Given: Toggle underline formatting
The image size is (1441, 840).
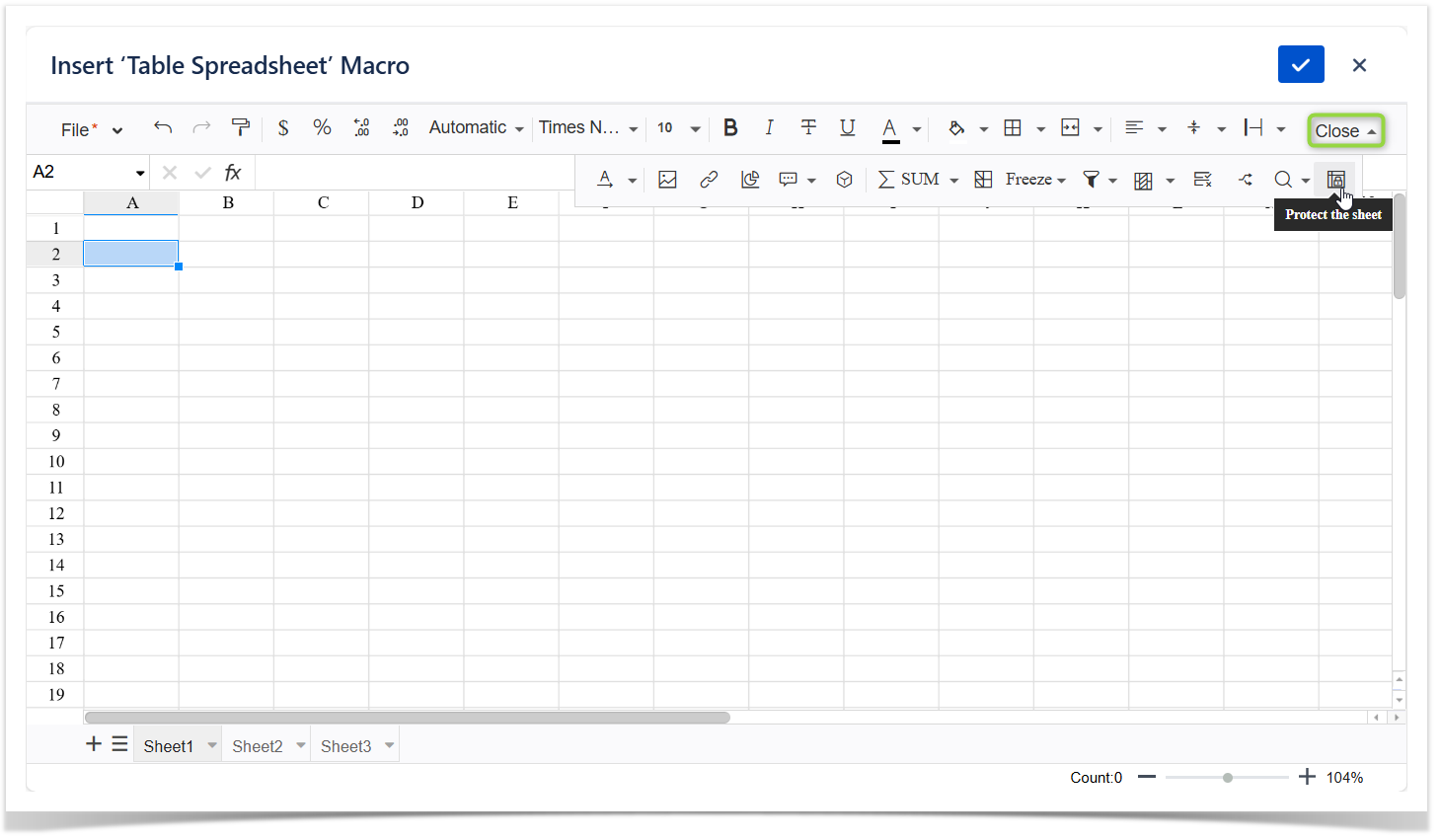Looking at the screenshot, I should pos(847,128).
